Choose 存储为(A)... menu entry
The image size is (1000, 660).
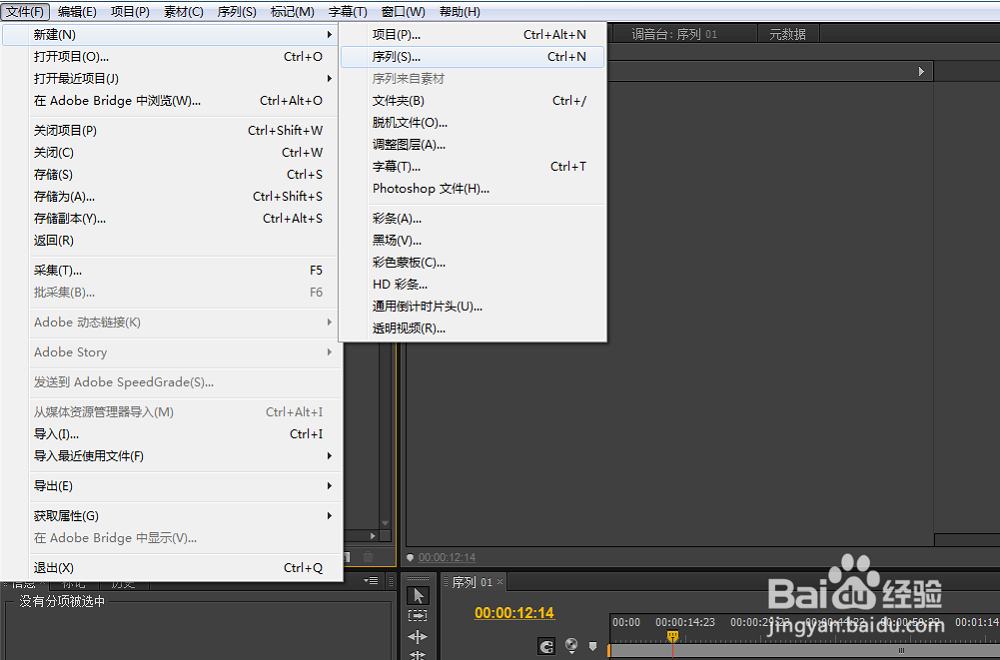pos(170,196)
